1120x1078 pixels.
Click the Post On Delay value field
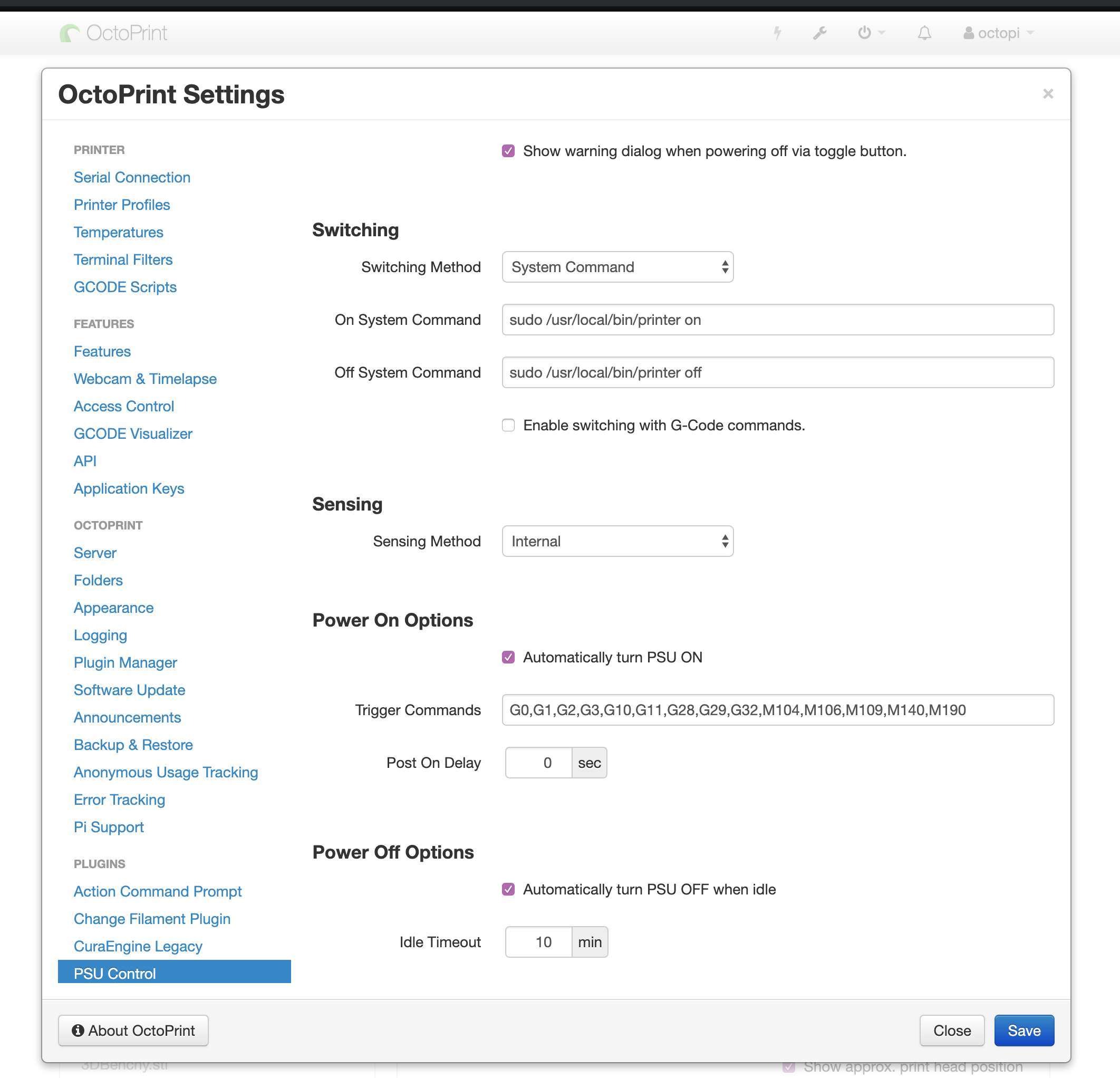[538, 763]
